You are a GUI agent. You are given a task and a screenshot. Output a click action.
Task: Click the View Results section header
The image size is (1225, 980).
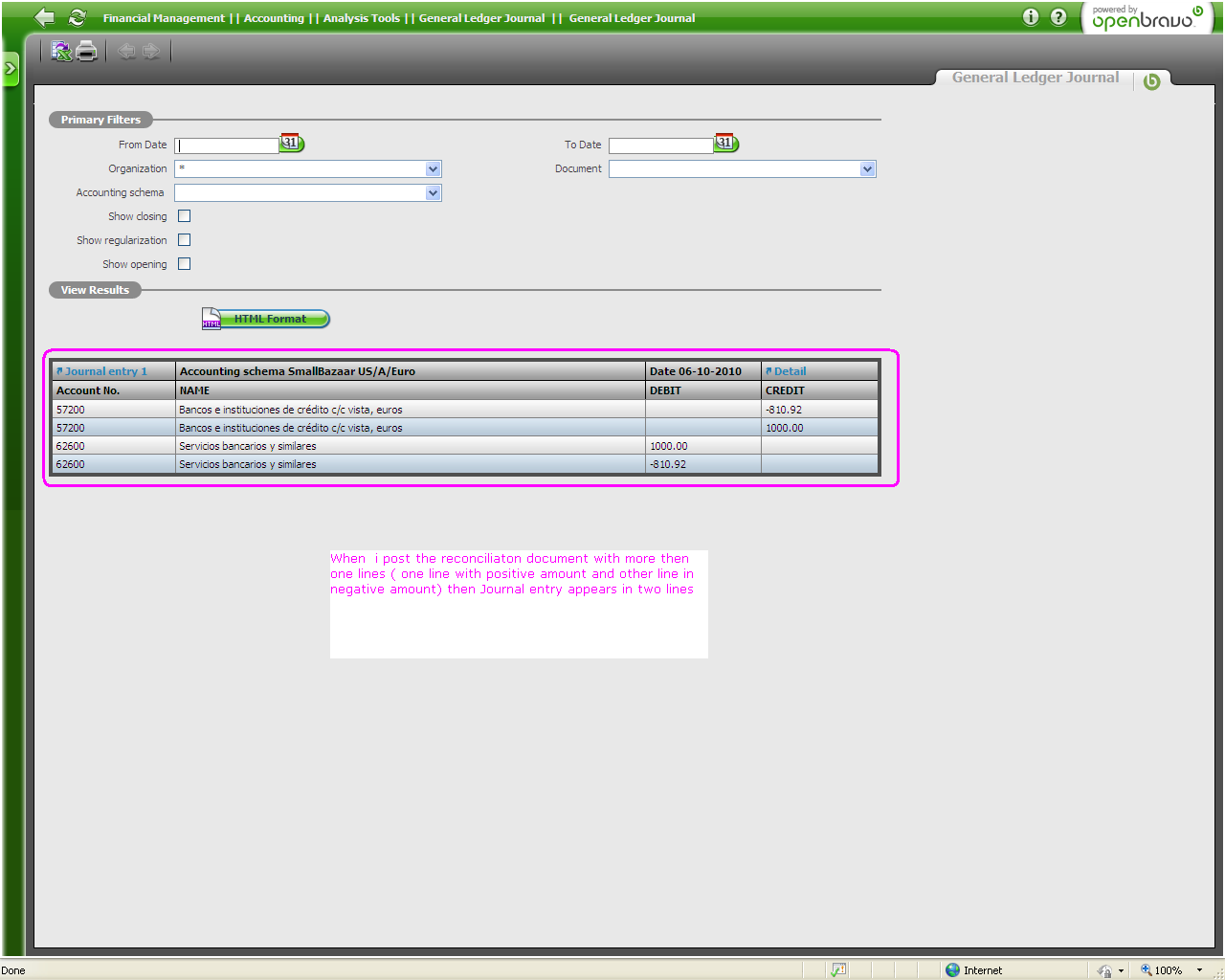click(x=95, y=290)
